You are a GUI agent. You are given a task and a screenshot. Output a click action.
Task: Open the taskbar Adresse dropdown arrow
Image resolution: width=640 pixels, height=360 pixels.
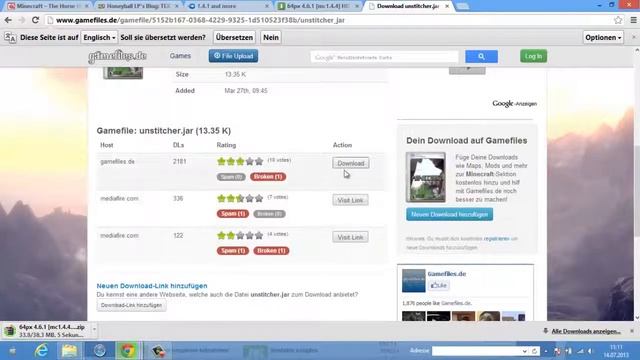(x=525, y=351)
